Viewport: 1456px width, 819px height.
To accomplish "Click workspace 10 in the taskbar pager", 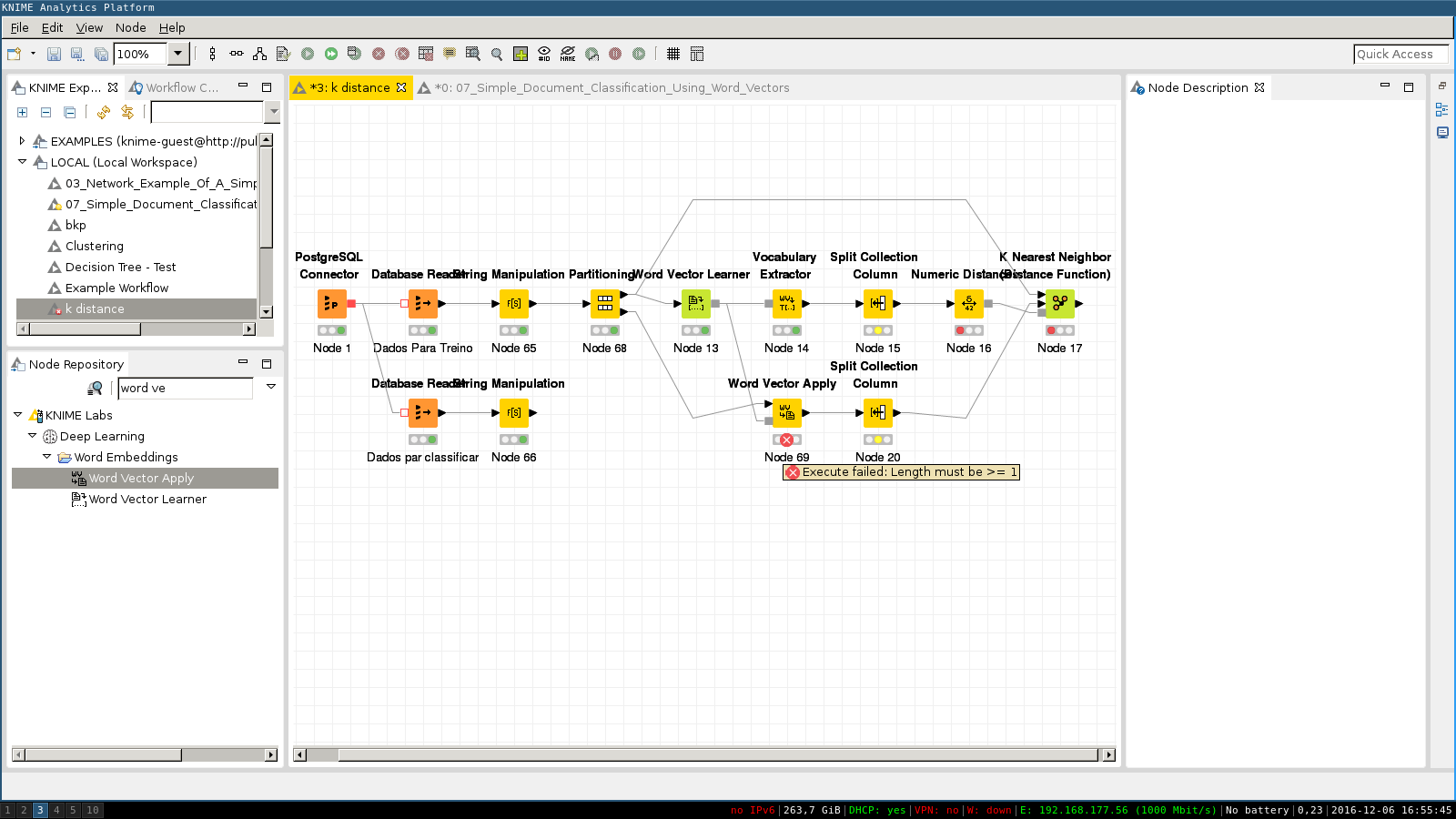I will click(91, 809).
